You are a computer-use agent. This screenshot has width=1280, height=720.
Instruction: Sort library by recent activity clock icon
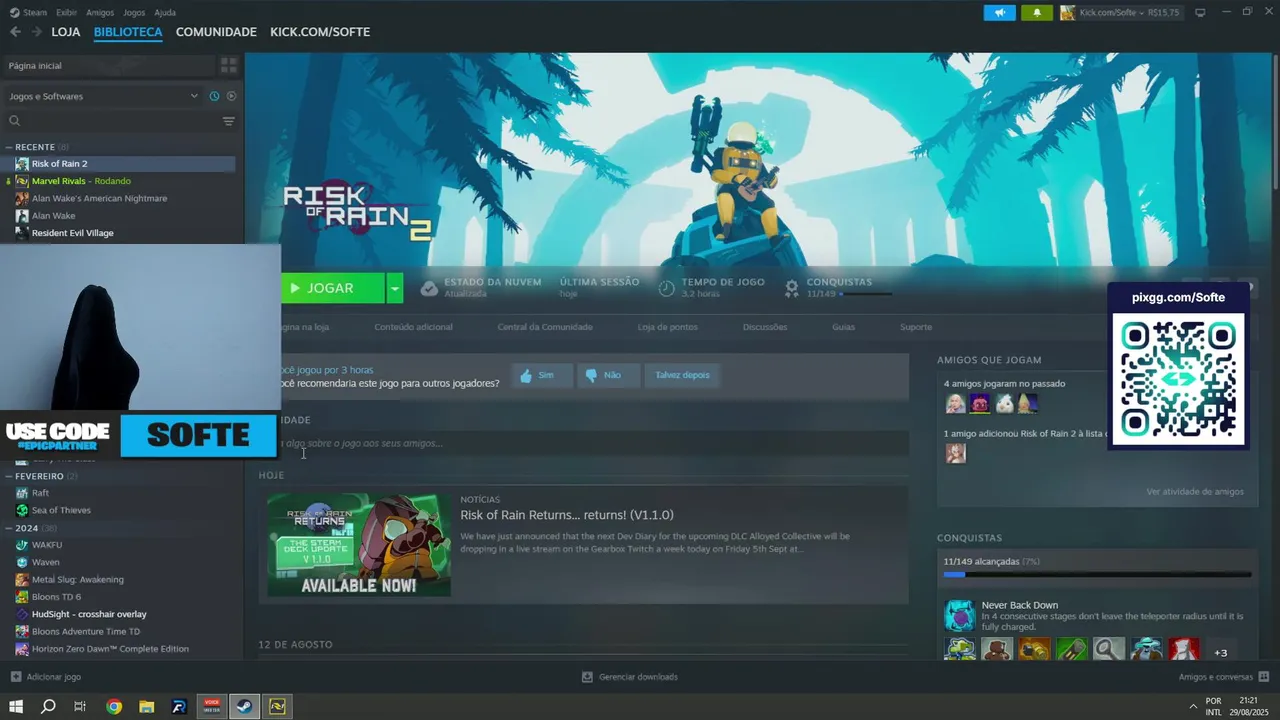click(x=214, y=96)
